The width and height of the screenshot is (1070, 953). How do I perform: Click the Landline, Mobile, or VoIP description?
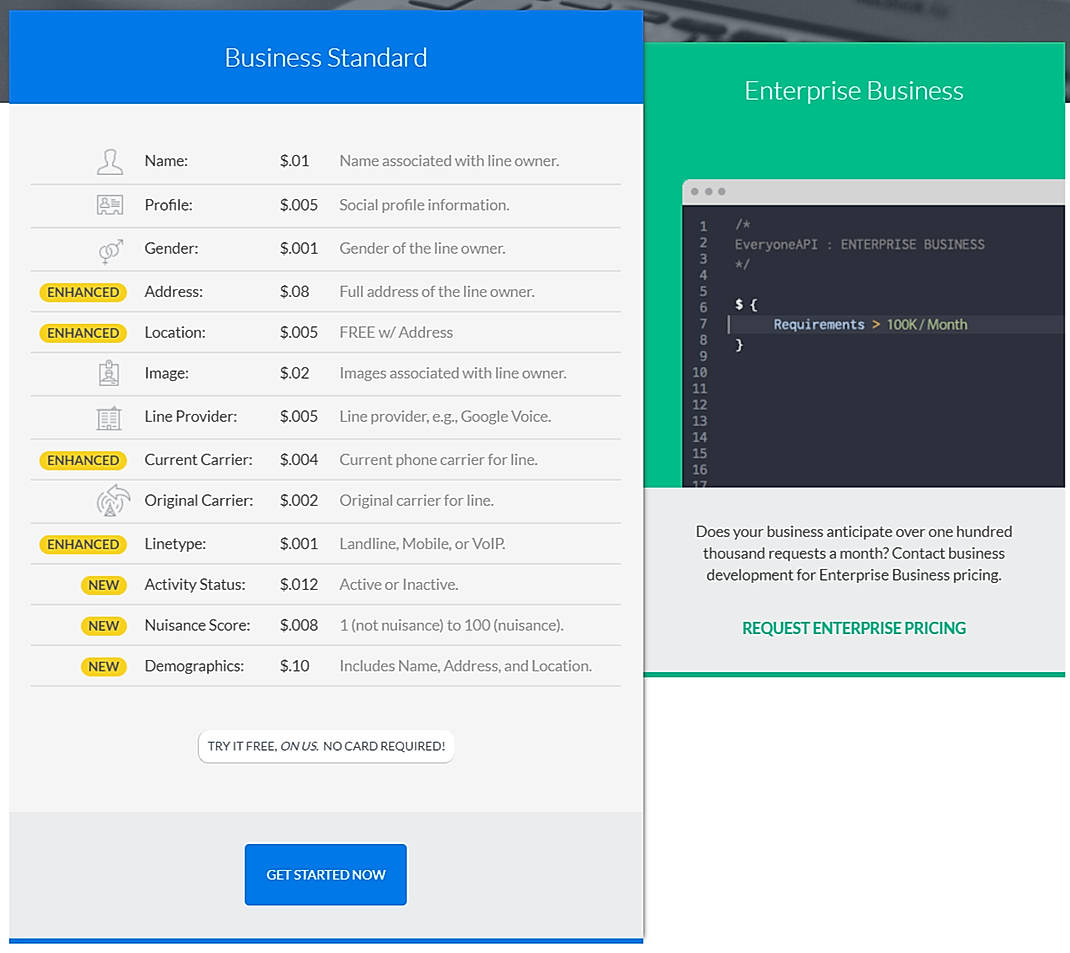pyautogui.click(x=422, y=544)
